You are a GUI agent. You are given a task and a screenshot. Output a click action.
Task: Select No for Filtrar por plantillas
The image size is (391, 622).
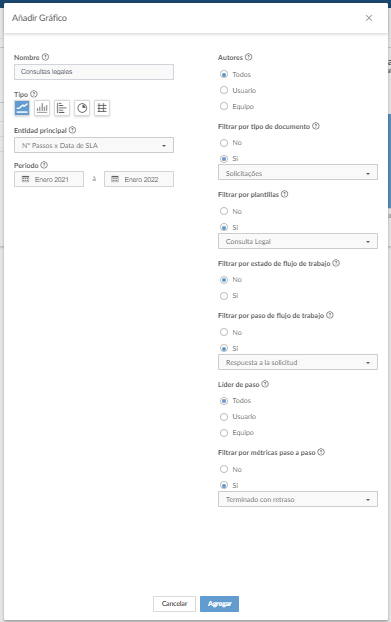click(x=224, y=211)
